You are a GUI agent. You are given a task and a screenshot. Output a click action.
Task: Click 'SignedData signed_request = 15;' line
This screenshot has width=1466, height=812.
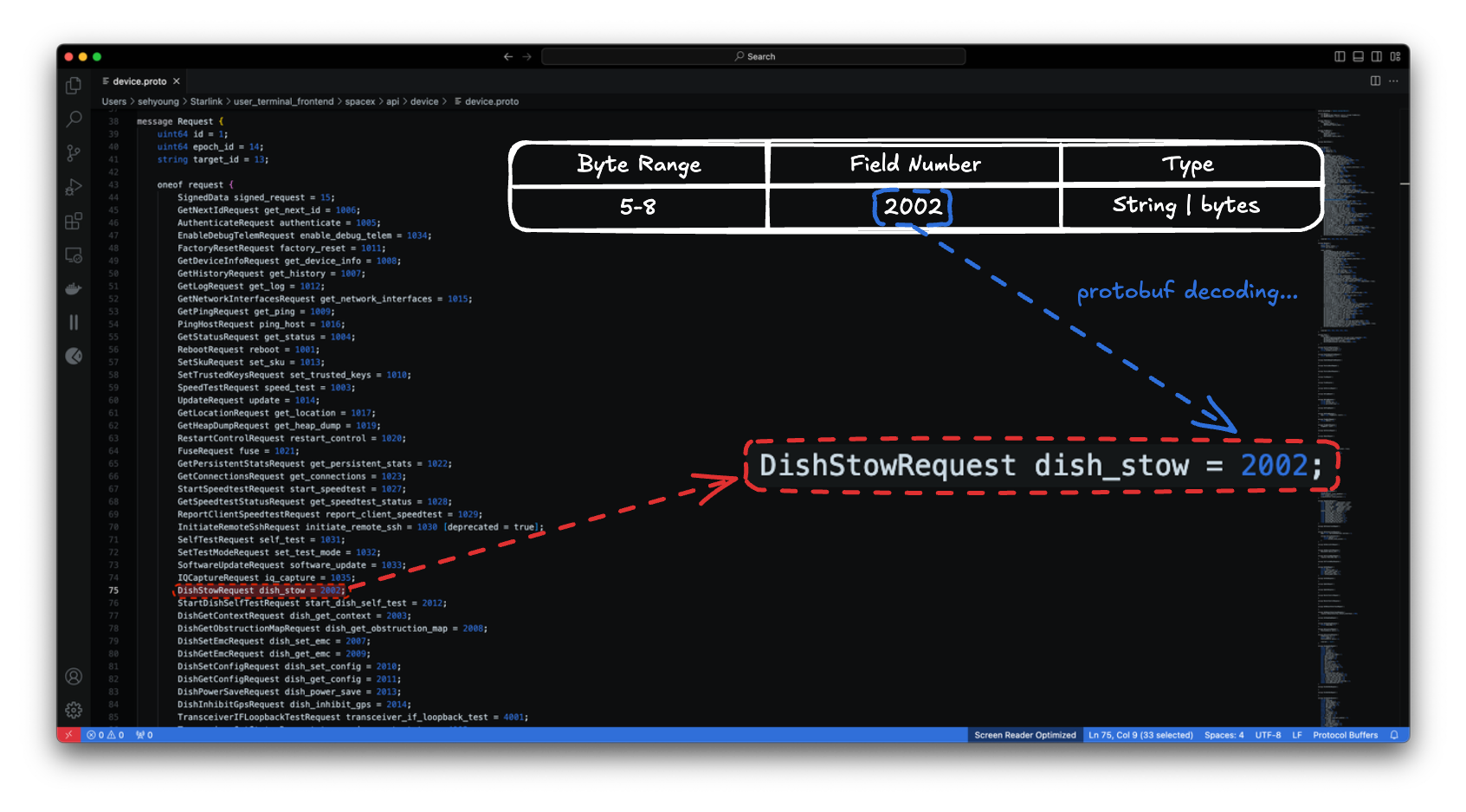coord(256,197)
